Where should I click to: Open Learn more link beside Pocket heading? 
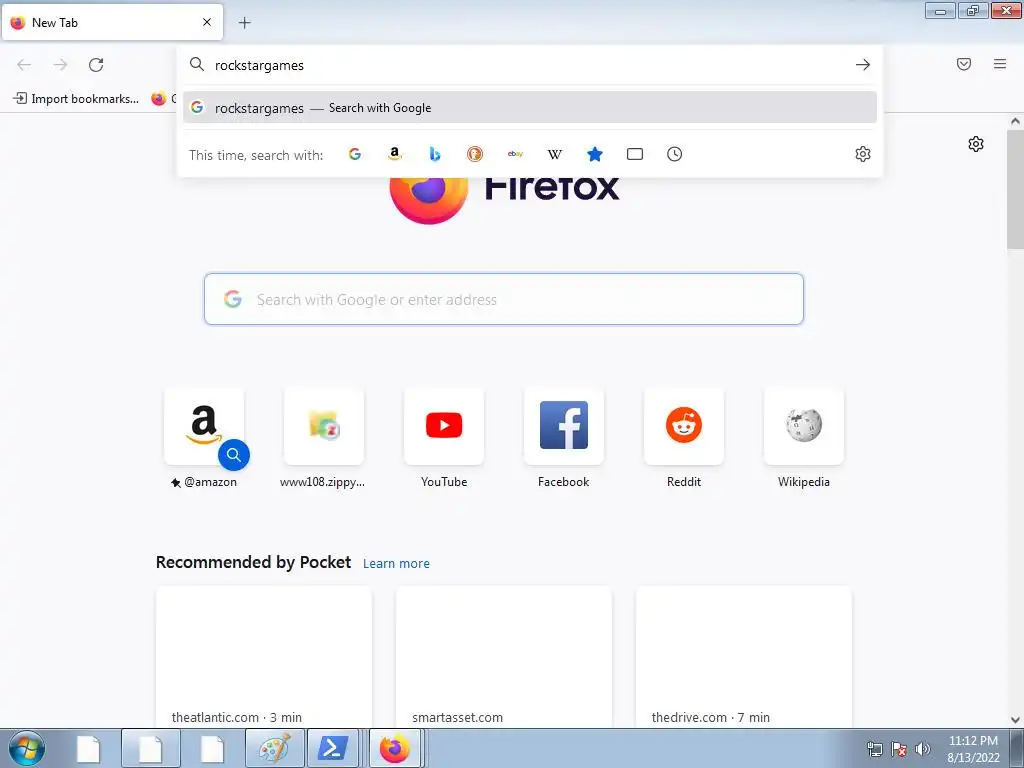(396, 564)
